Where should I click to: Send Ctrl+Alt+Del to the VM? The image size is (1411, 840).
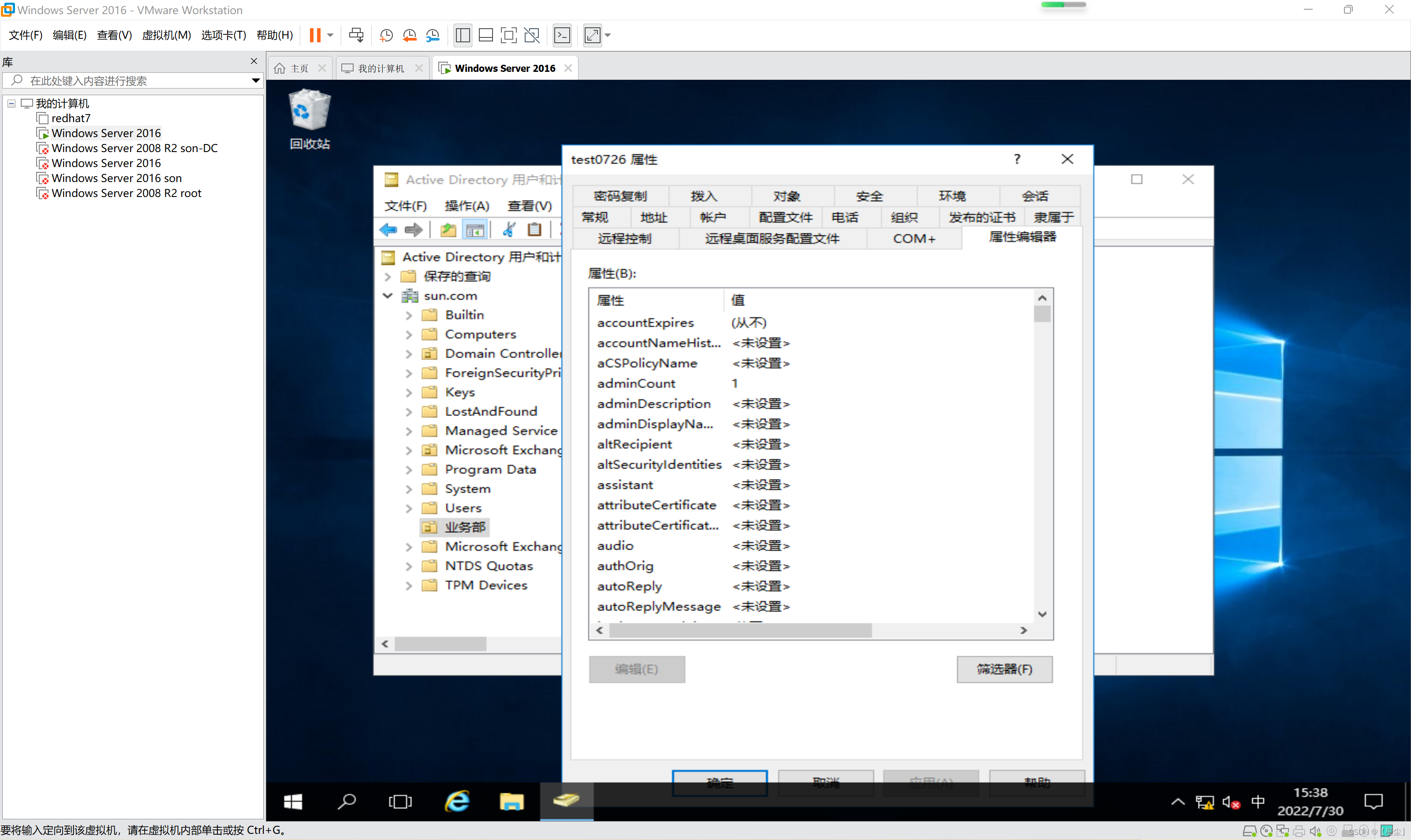click(356, 35)
